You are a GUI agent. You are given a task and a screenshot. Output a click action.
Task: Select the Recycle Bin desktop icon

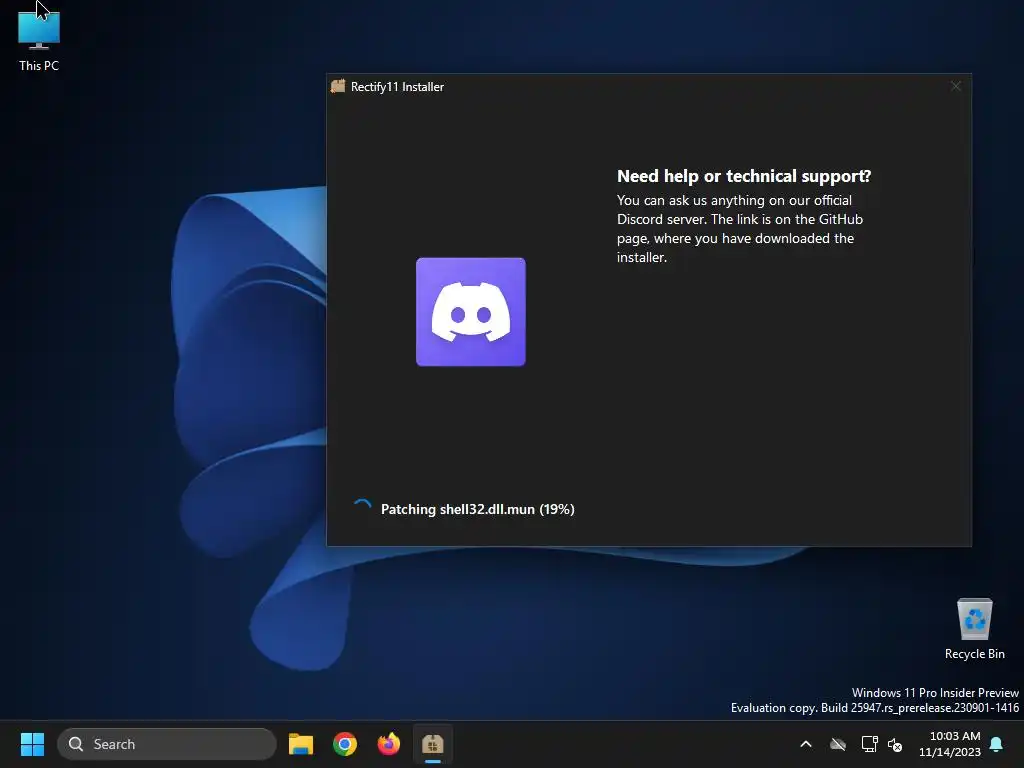point(974,629)
